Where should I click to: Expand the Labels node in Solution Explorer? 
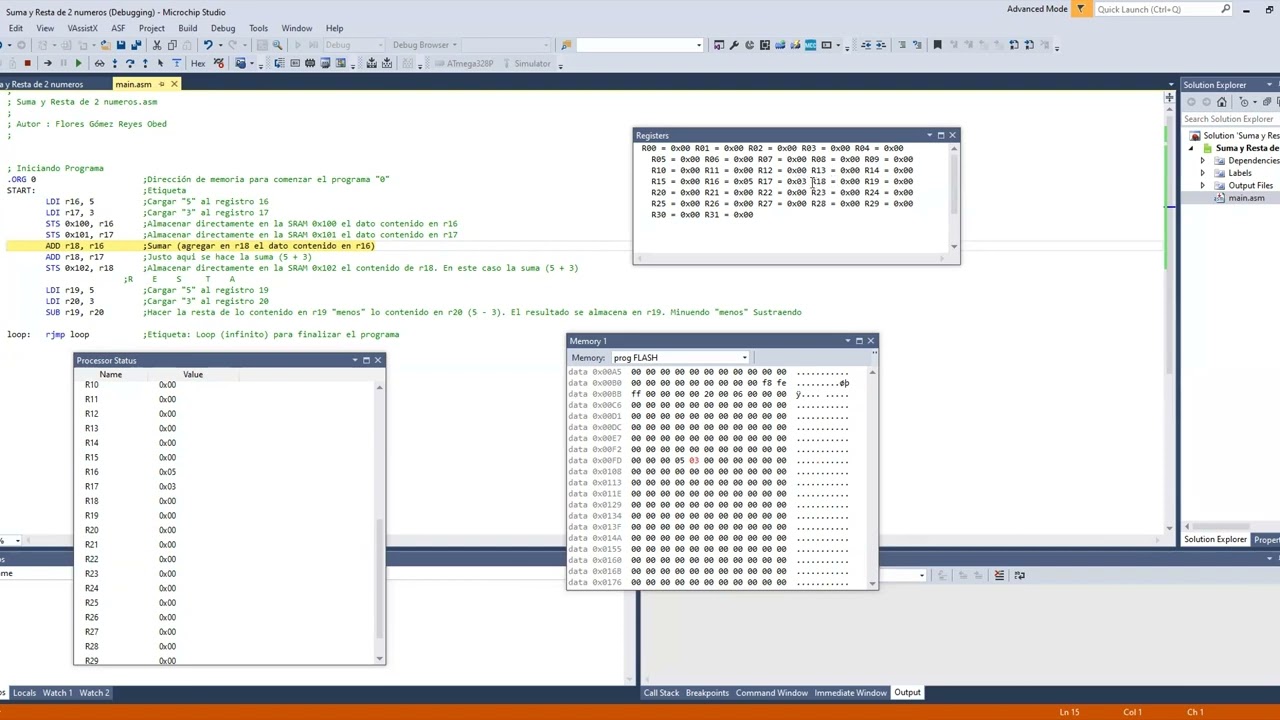1203,173
